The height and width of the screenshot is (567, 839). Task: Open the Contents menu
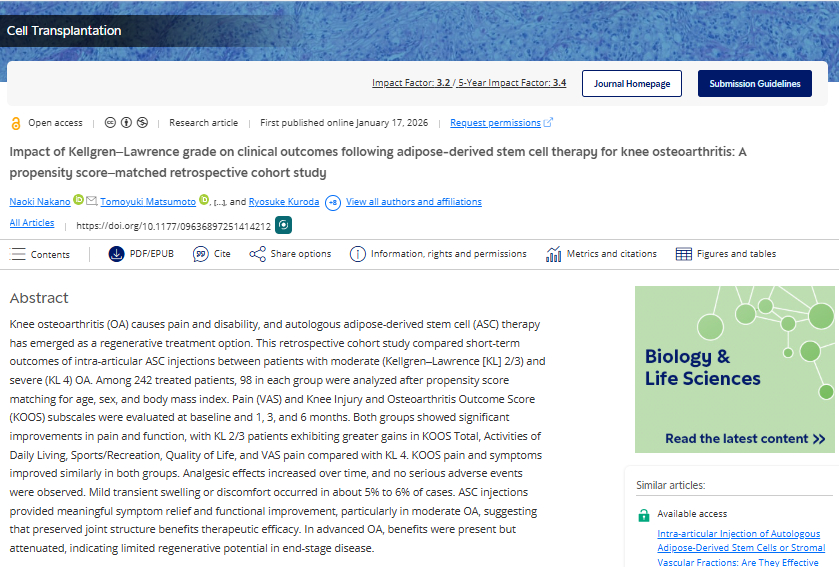(x=40, y=254)
